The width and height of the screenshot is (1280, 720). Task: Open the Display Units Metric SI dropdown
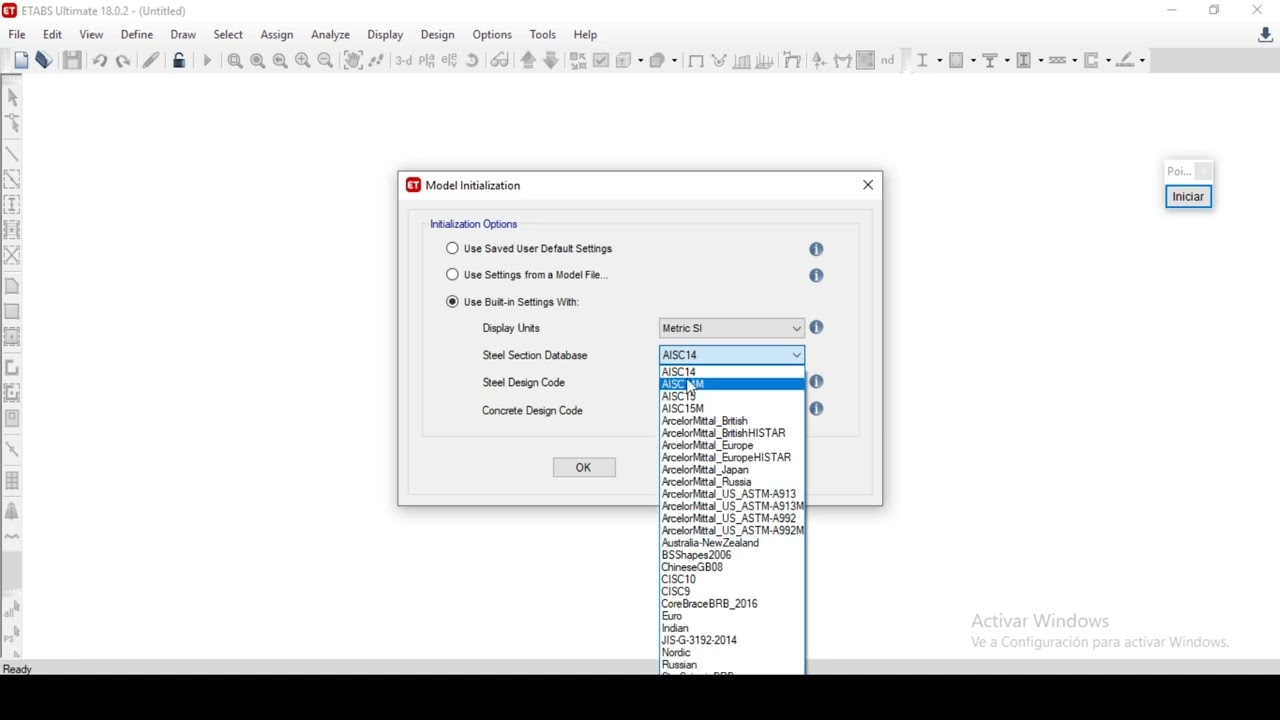[732, 328]
